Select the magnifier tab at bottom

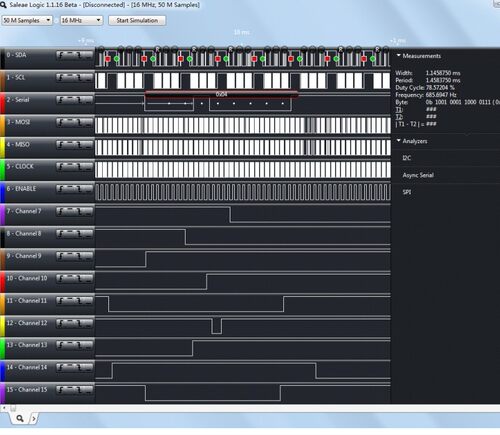click(20, 418)
